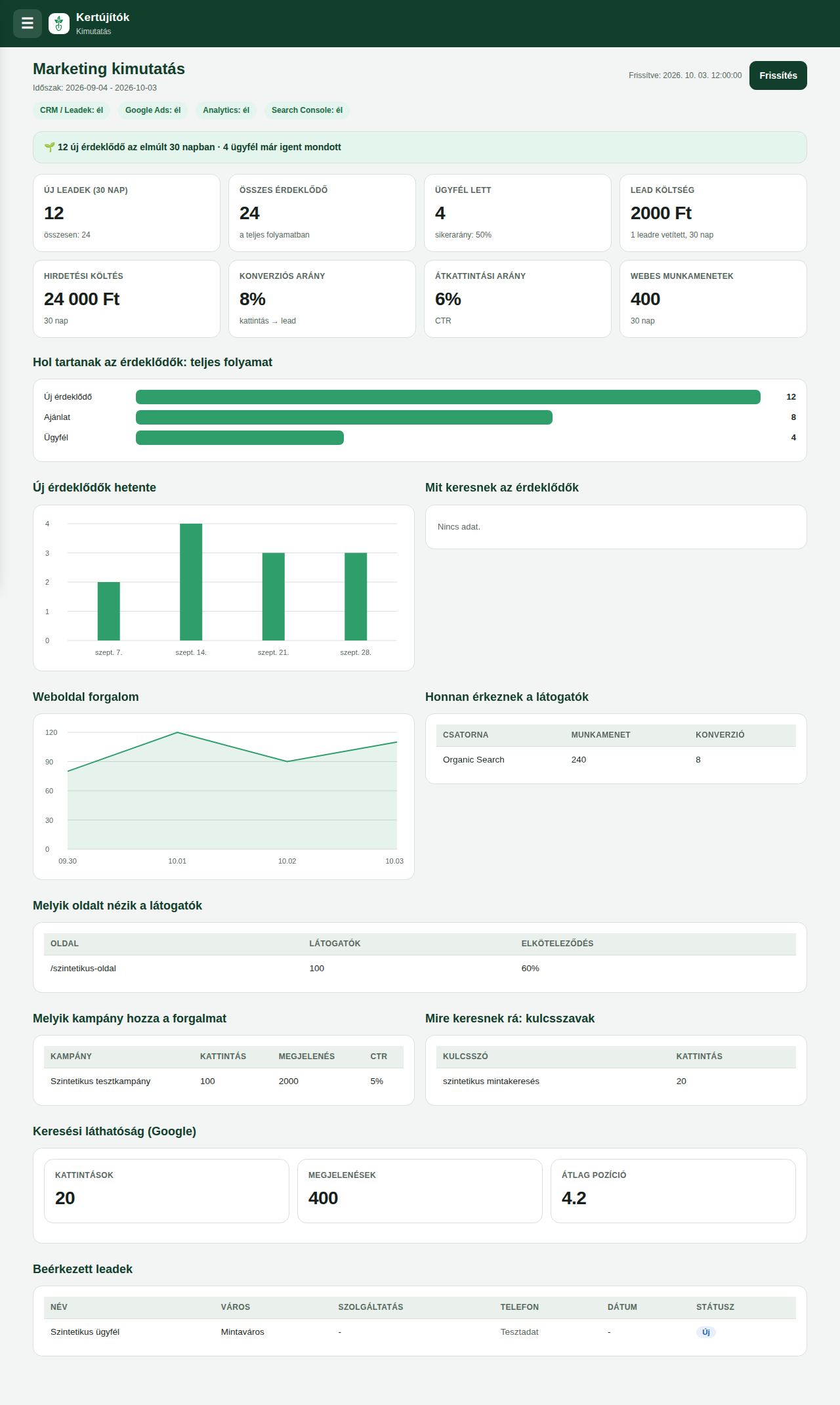Click the szept. 28. weekly bar

[x=356, y=597]
